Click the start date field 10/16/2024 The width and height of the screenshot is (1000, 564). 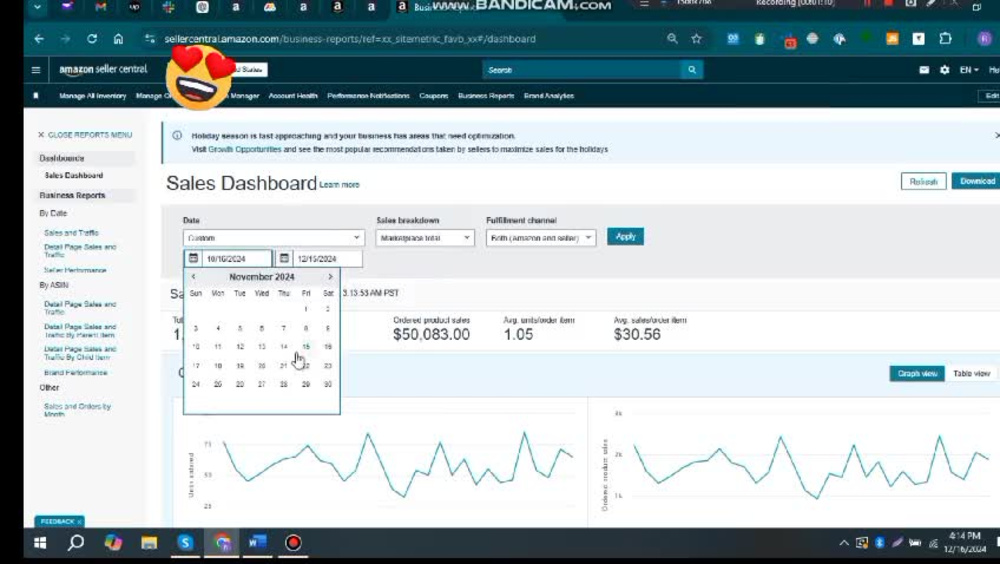(x=237, y=258)
